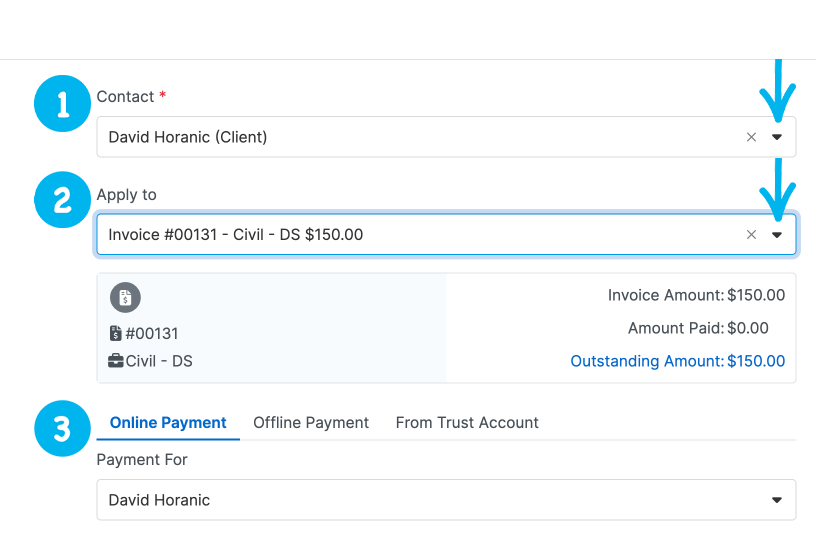
Task: Click Outstanding Amount: $150.00 link
Action: pyautogui.click(x=678, y=361)
